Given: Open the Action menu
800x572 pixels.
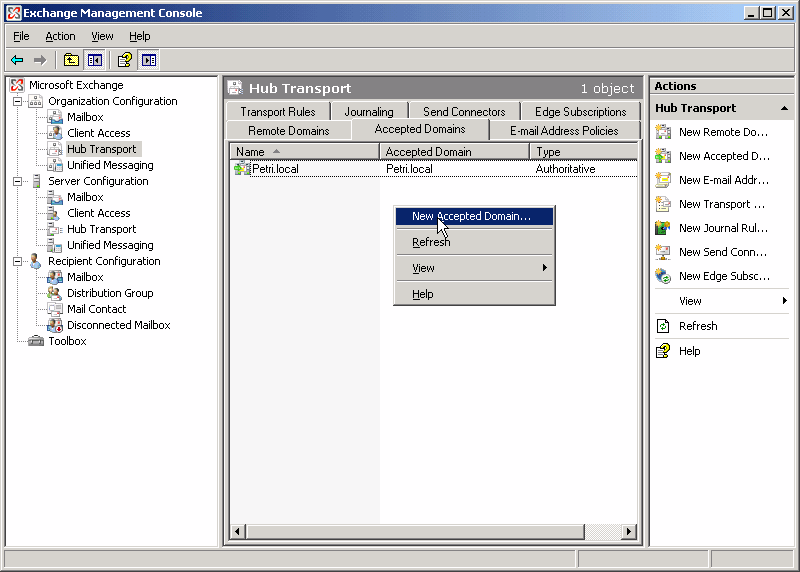Looking at the screenshot, I should pos(60,36).
